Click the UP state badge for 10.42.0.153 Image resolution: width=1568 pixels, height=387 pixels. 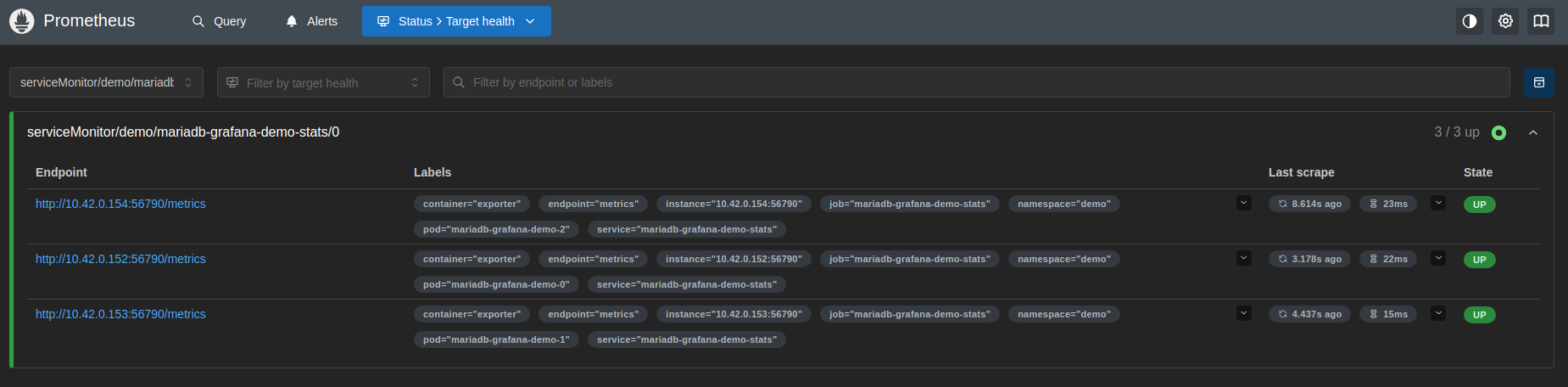tap(1480, 315)
